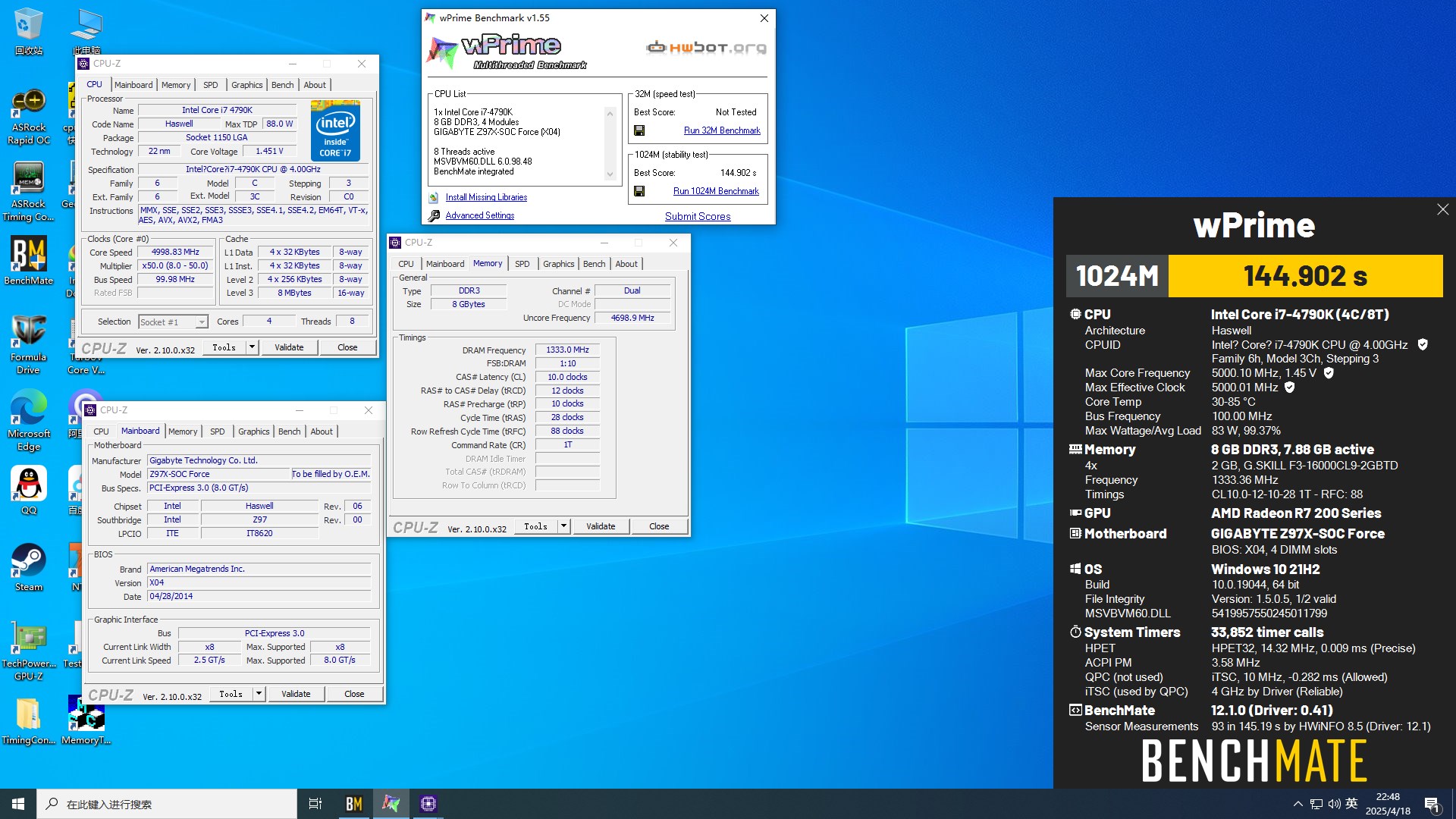The image size is (1456, 819).
Task: Launch MemoryT desktop shortcut
Action: click(86, 721)
